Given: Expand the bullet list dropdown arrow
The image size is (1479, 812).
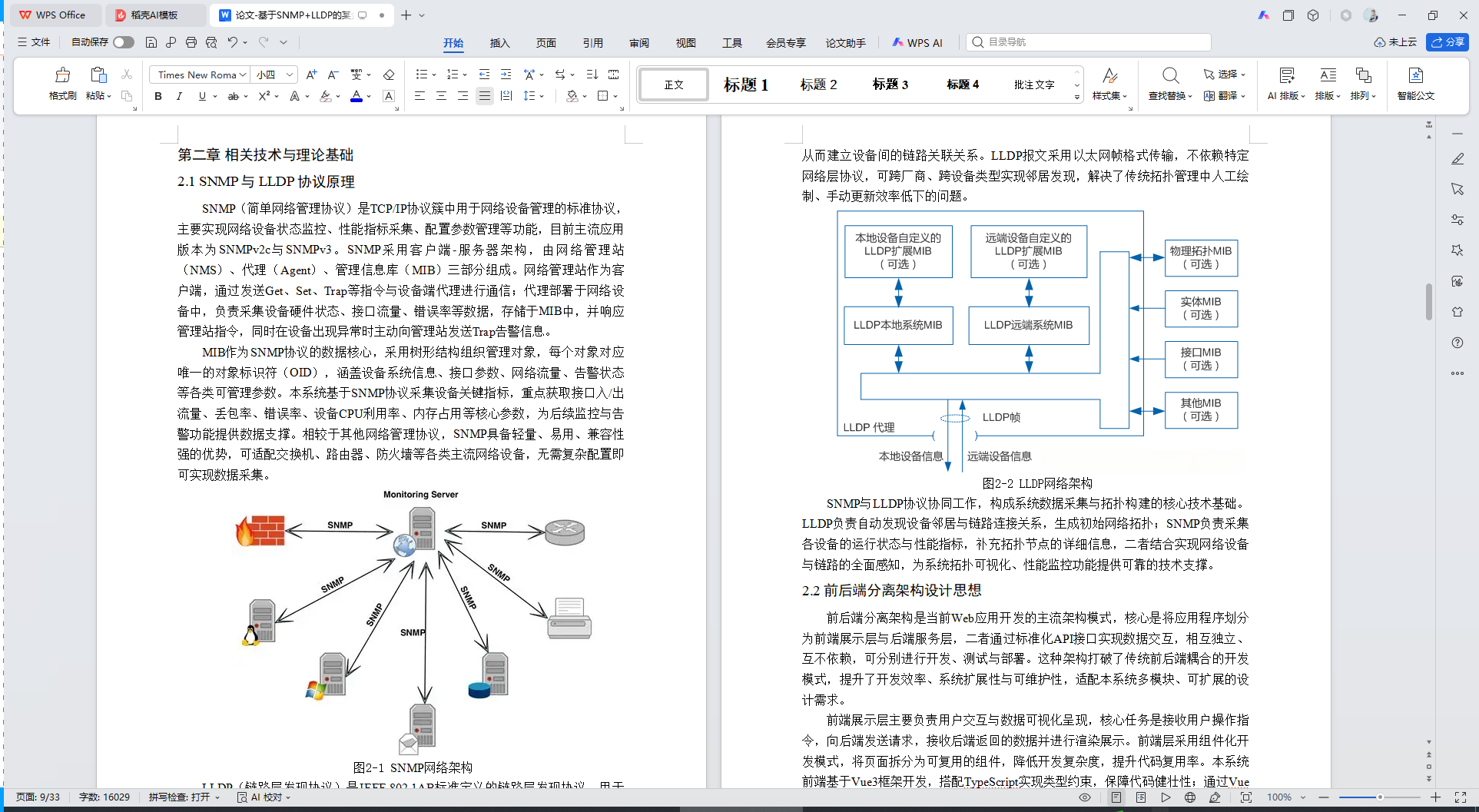Looking at the screenshot, I should coord(434,75).
